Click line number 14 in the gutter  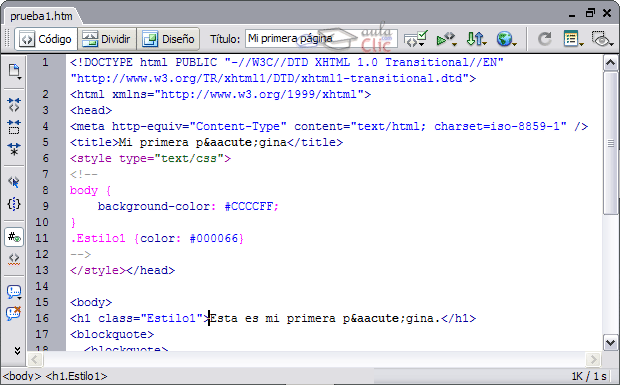pos(42,286)
